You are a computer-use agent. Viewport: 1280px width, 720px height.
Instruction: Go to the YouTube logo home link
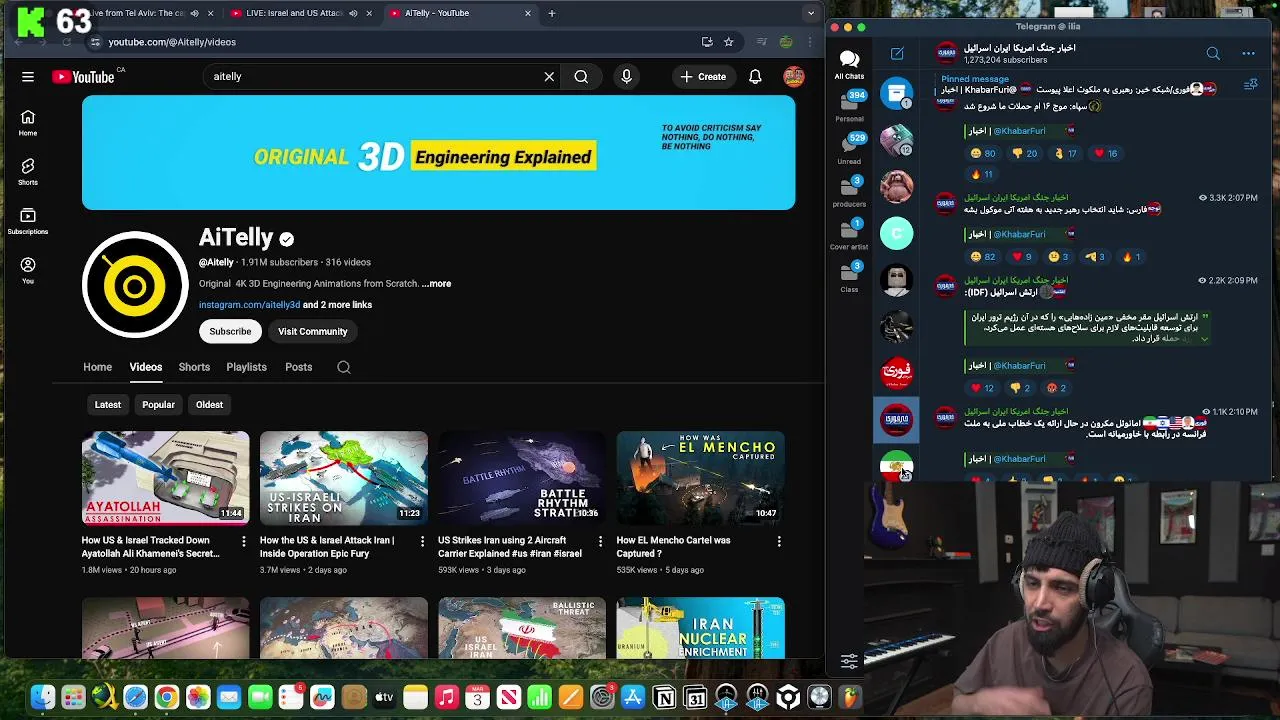(x=83, y=77)
